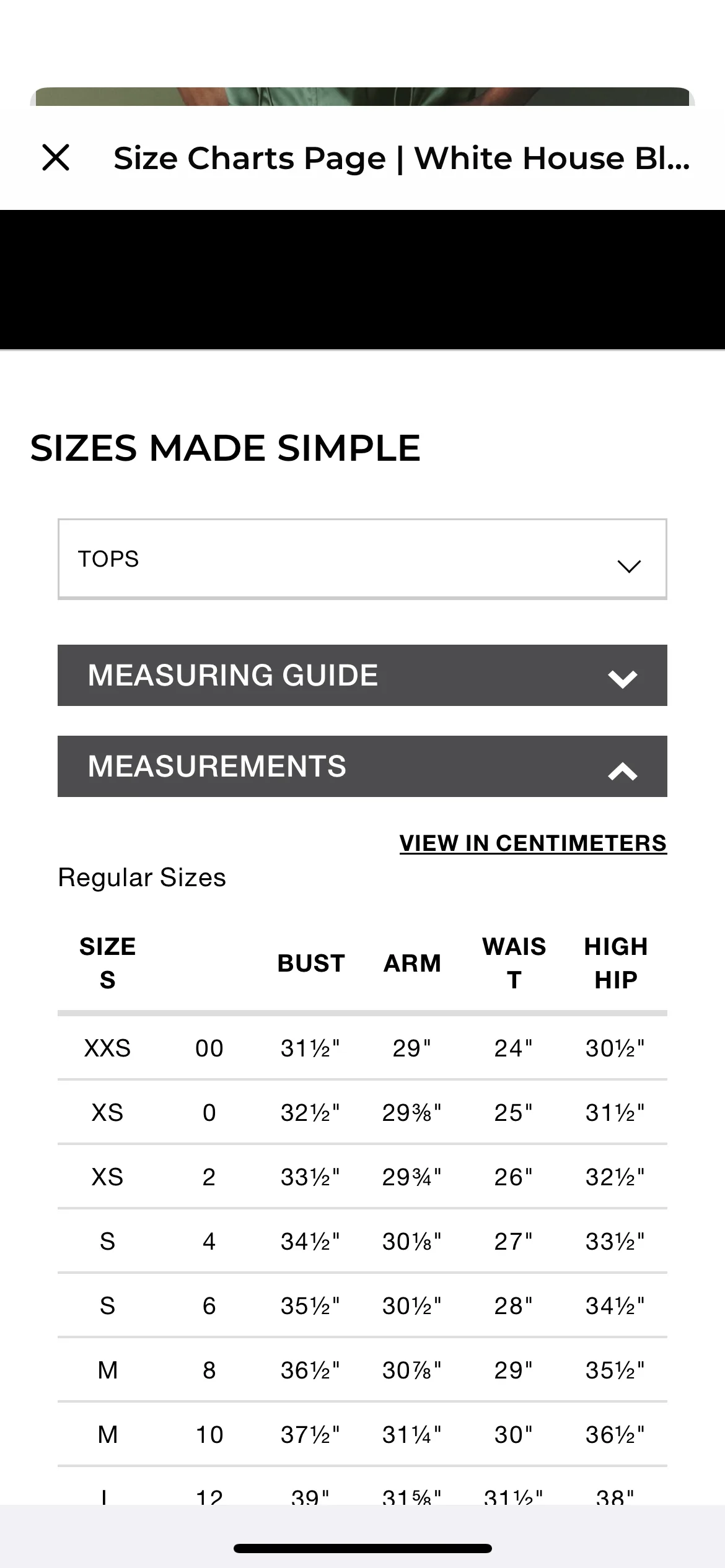This screenshot has height=1568, width=725.
Task: Select the XXS size row label
Action: coord(107,1048)
